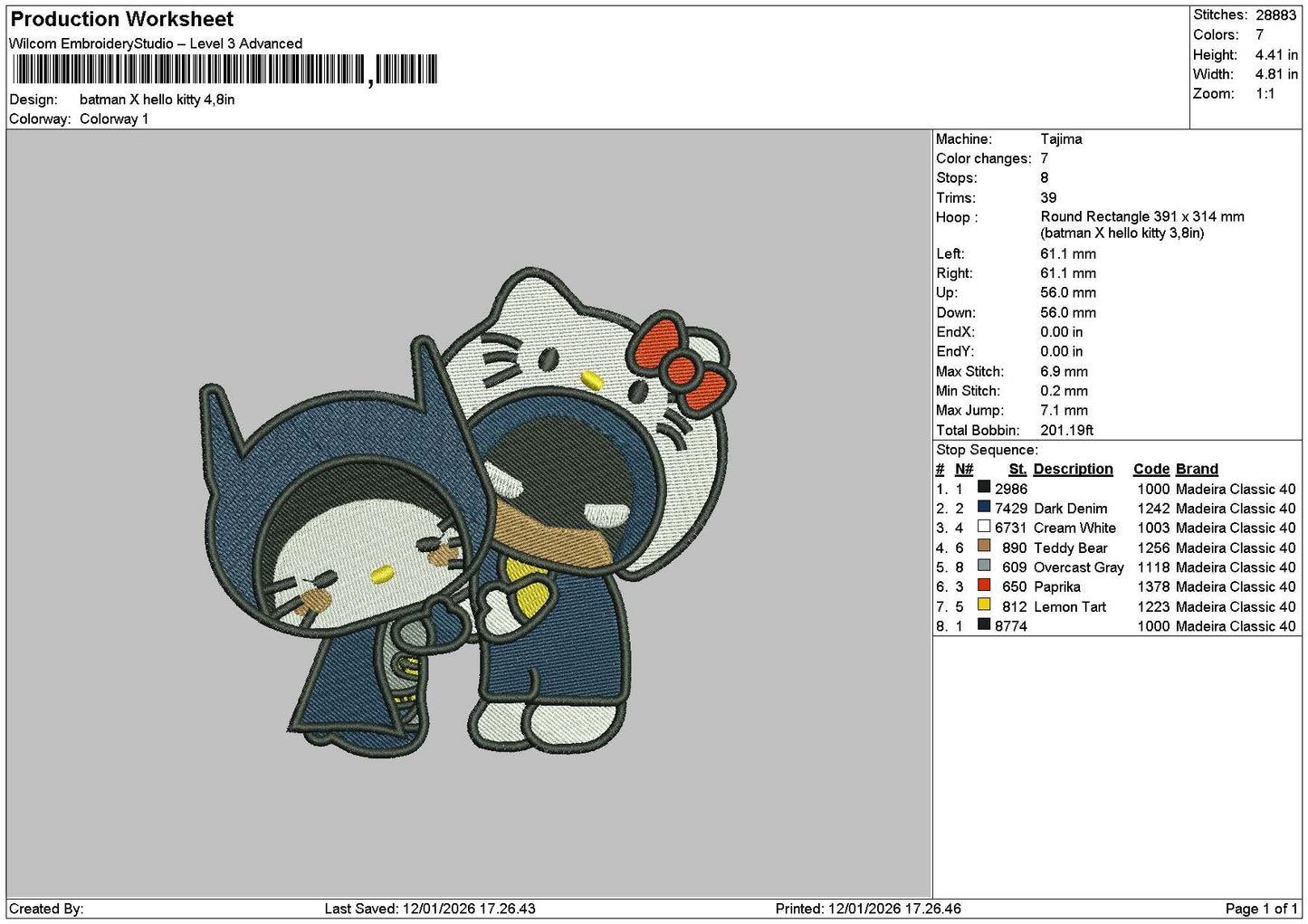1308x924 pixels.
Task: Click the design name batman X hello kitty 4,8in
Action: (158, 100)
